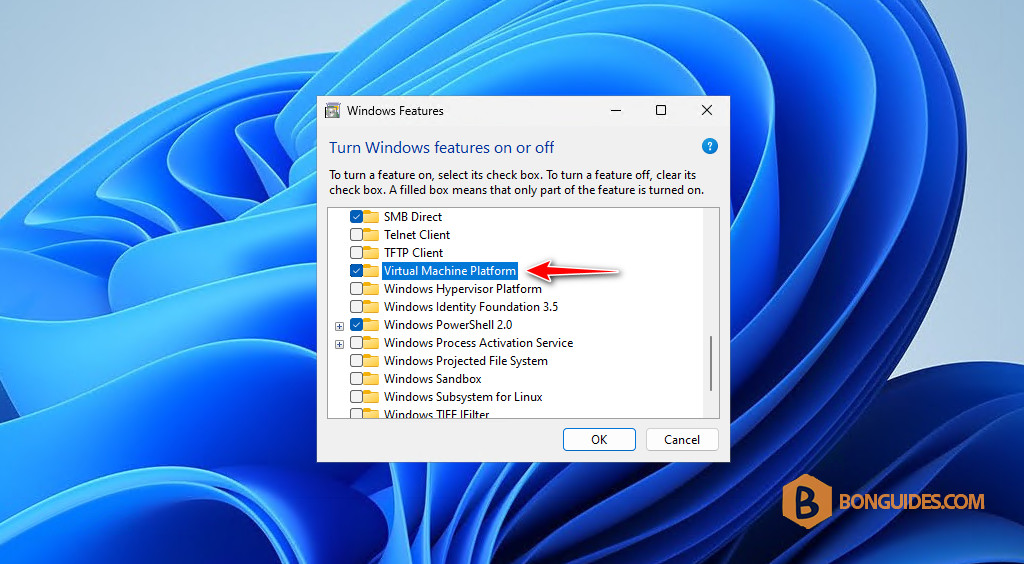The height and width of the screenshot is (564, 1024).
Task: Close the Windows Features dialog
Action: pyautogui.click(x=707, y=110)
